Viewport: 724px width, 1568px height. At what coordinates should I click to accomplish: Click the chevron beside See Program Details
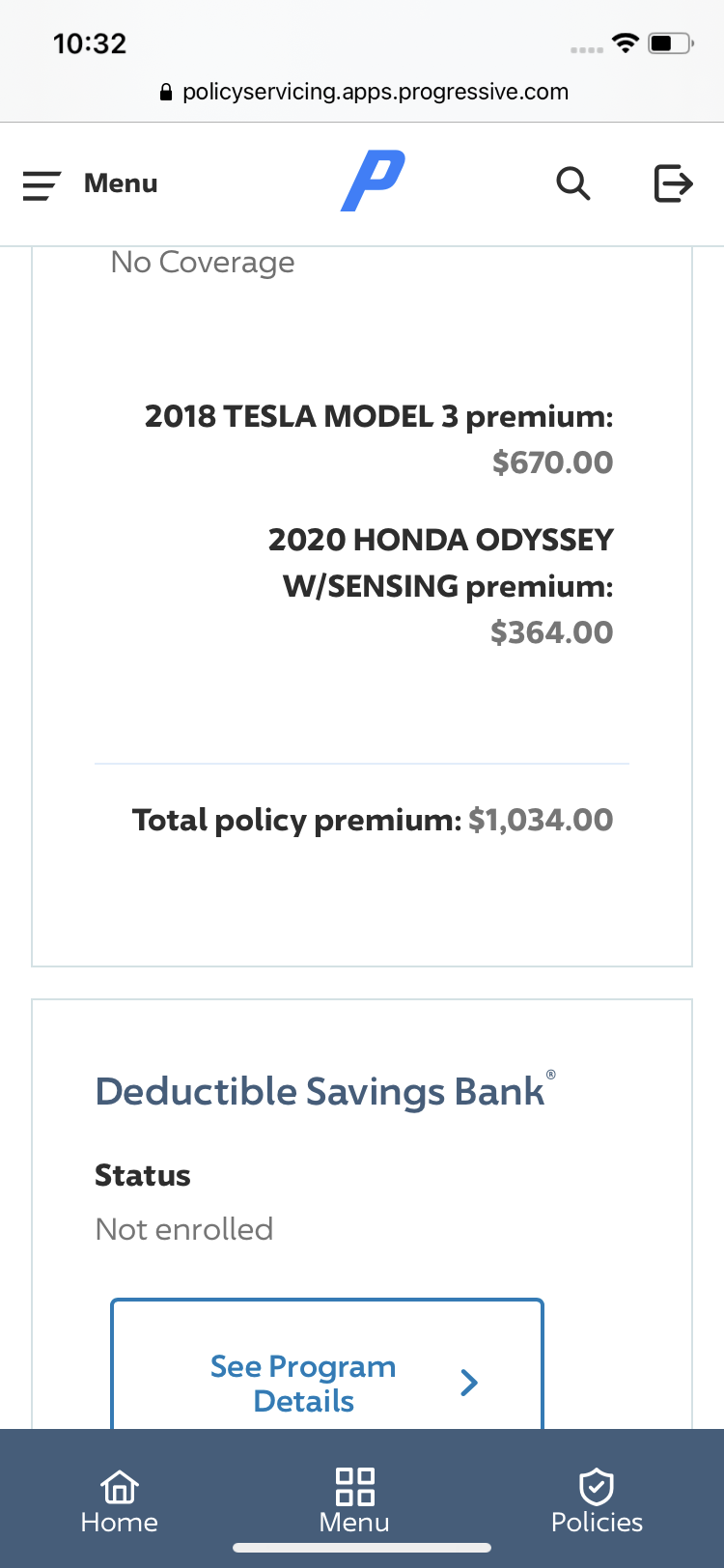pos(470,1383)
